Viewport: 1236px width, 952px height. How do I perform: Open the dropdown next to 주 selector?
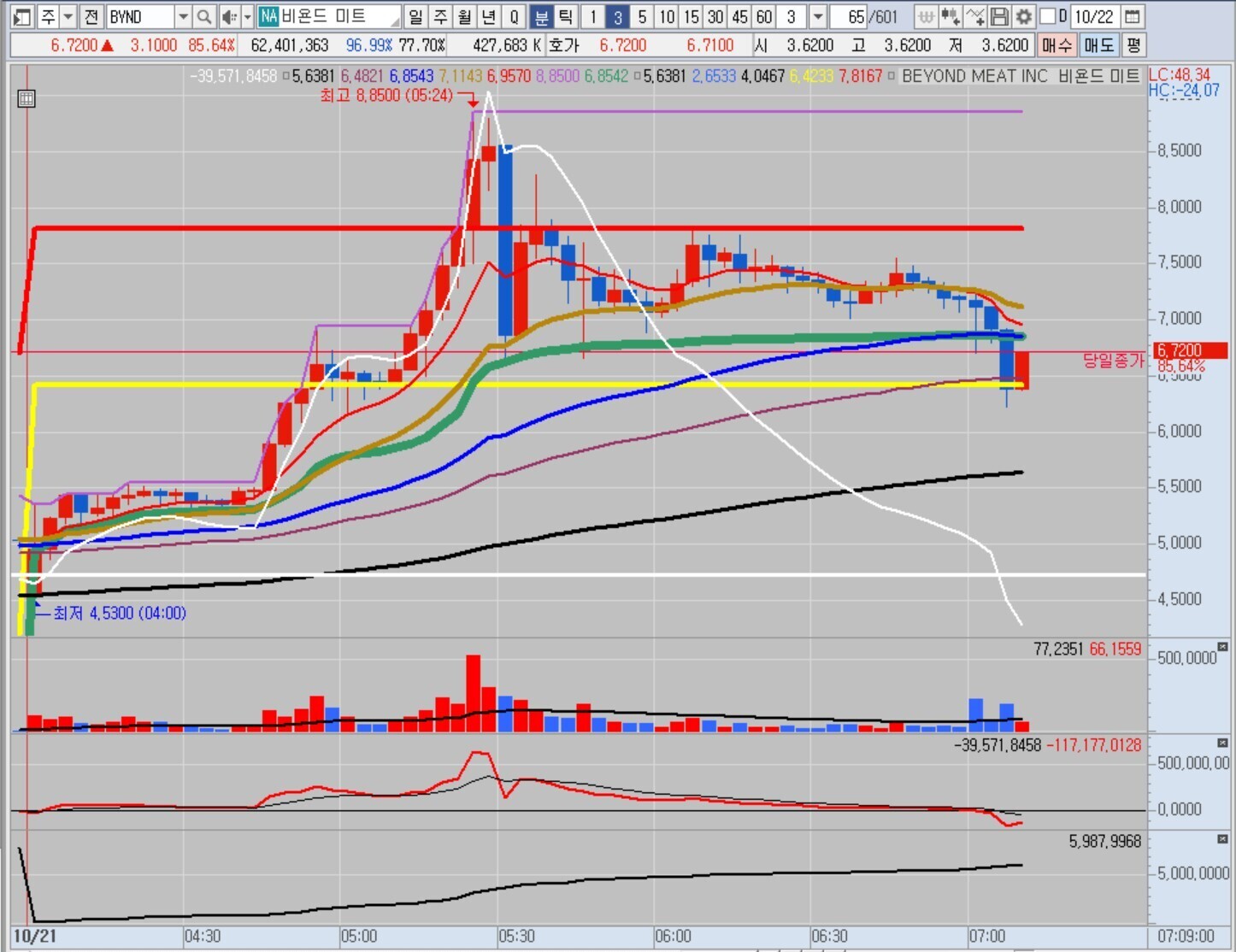click(68, 16)
